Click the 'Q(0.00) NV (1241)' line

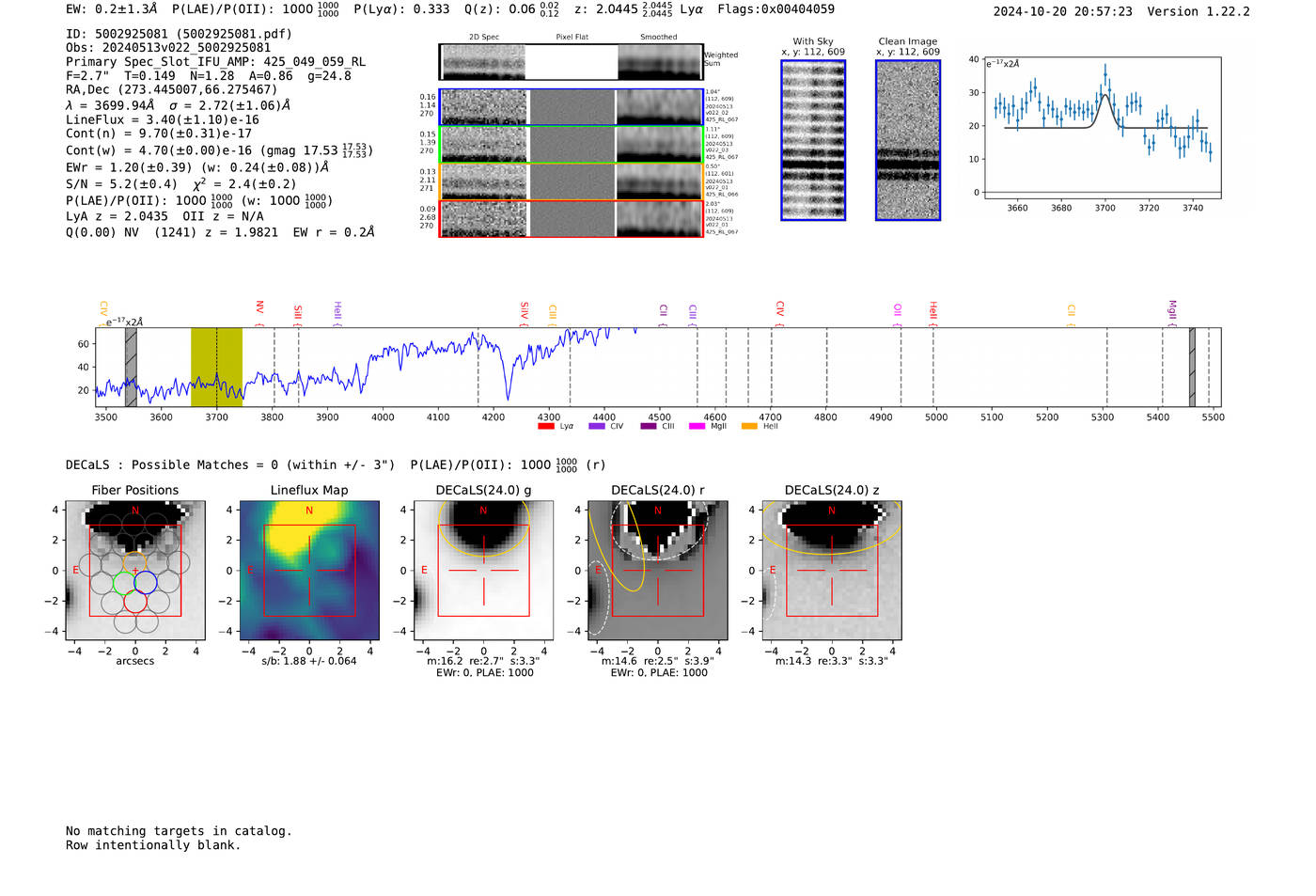pyautogui.click(x=220, y=232)
